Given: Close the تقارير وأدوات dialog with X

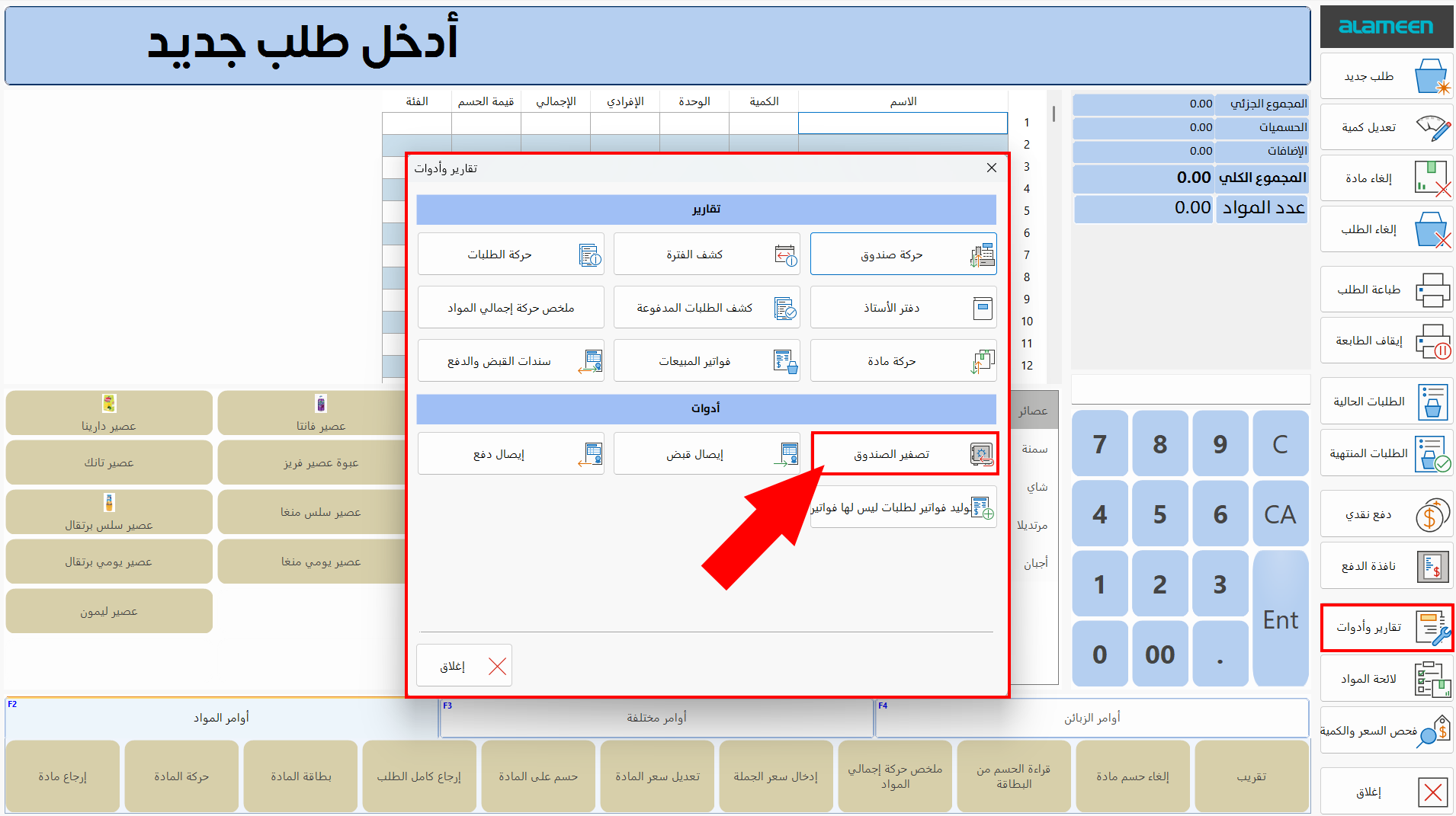Looking at the screenshot, I should (991, 168).
